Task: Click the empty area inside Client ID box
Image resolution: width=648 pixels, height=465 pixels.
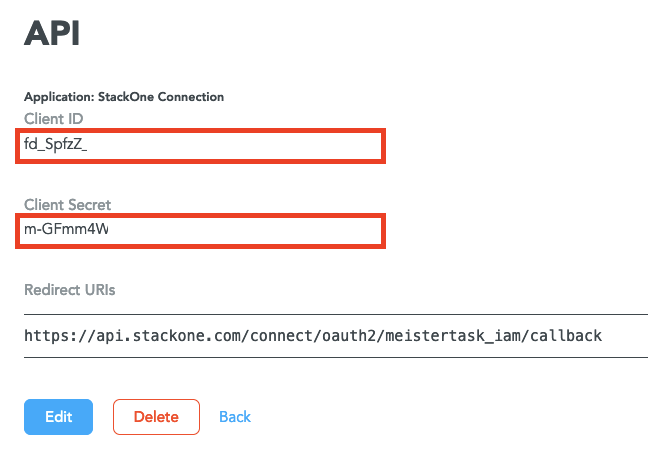Action: click(236, 146)
